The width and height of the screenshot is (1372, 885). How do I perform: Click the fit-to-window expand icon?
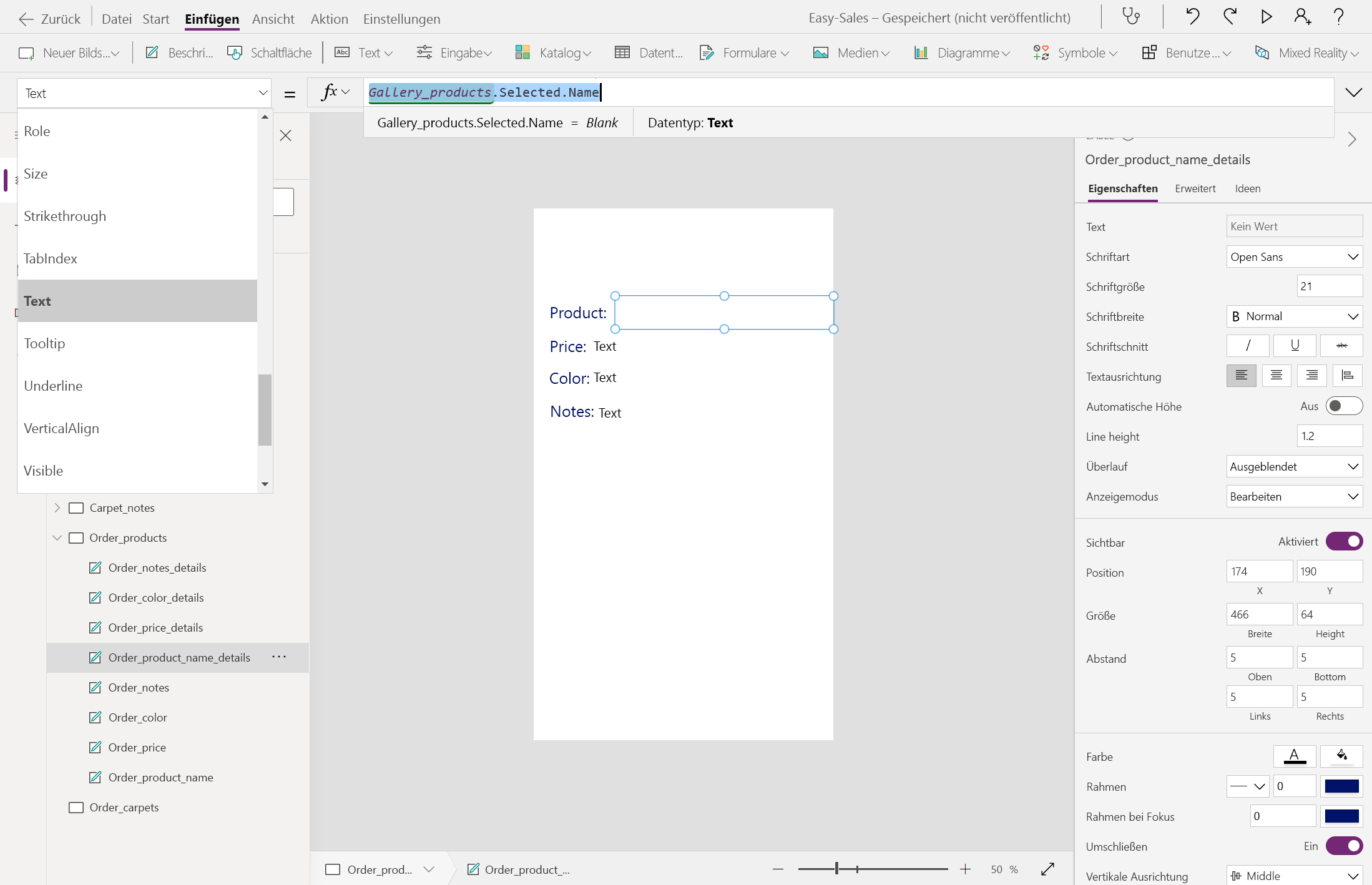click(x=1047, y=869)
